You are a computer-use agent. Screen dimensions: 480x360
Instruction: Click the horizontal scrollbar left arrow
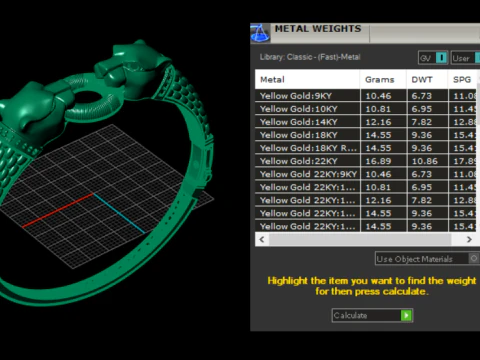pos(262,239)
